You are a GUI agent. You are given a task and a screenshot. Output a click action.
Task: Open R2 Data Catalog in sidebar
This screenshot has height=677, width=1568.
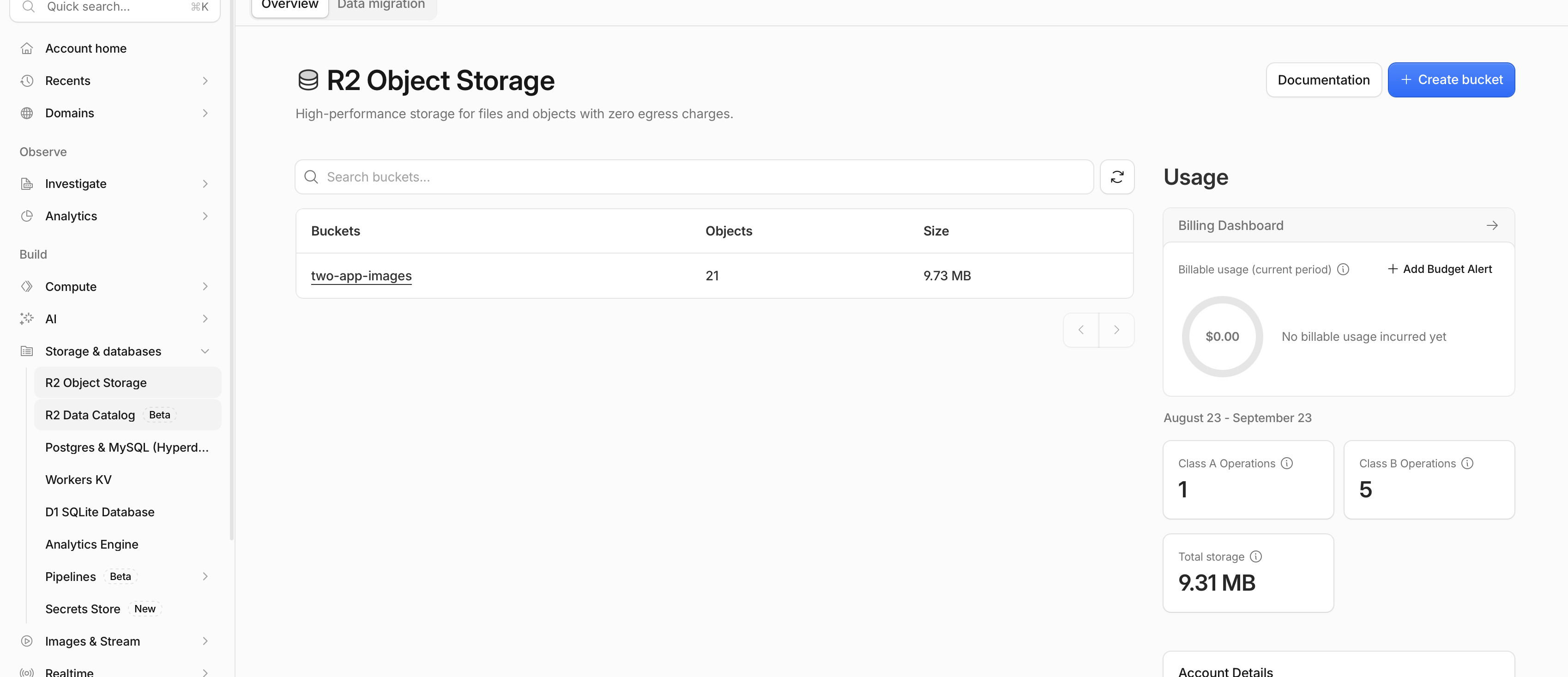click(128, 415)
